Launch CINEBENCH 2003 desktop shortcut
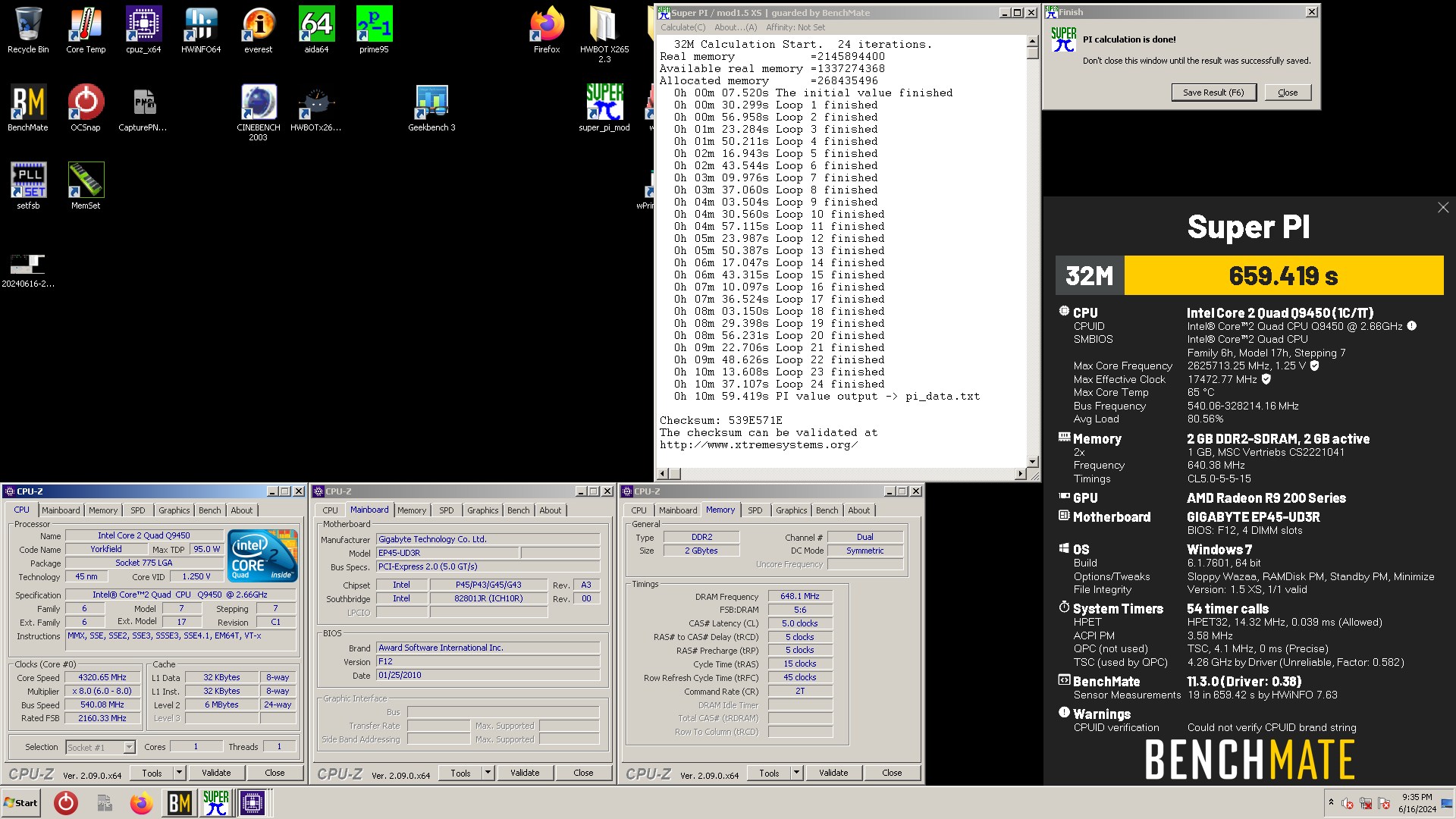The height and width of the screenshot is (819, 1456). coord(259,112)
